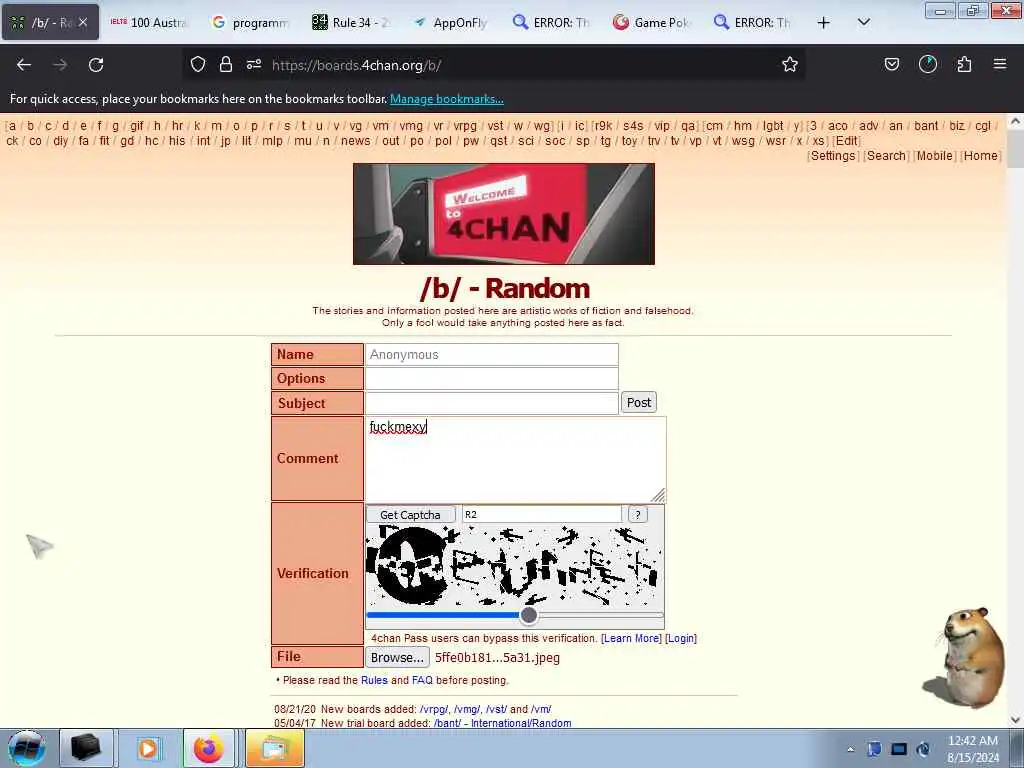Click the Name field showing Anonymous
The width and height of the screenshot is (1024, 768).
tap(491, 355)
